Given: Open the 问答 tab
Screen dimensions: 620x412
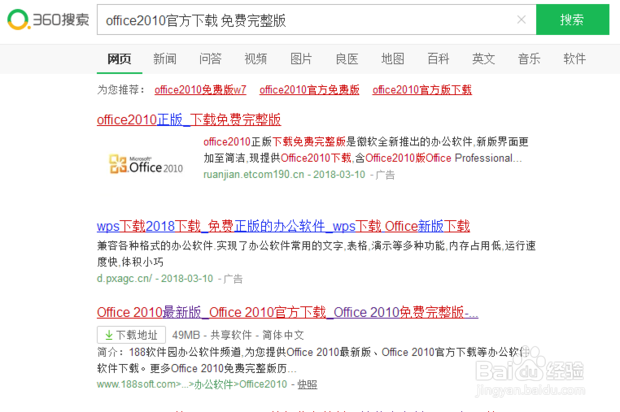Looking at the screenshot, I should [210, 59].
